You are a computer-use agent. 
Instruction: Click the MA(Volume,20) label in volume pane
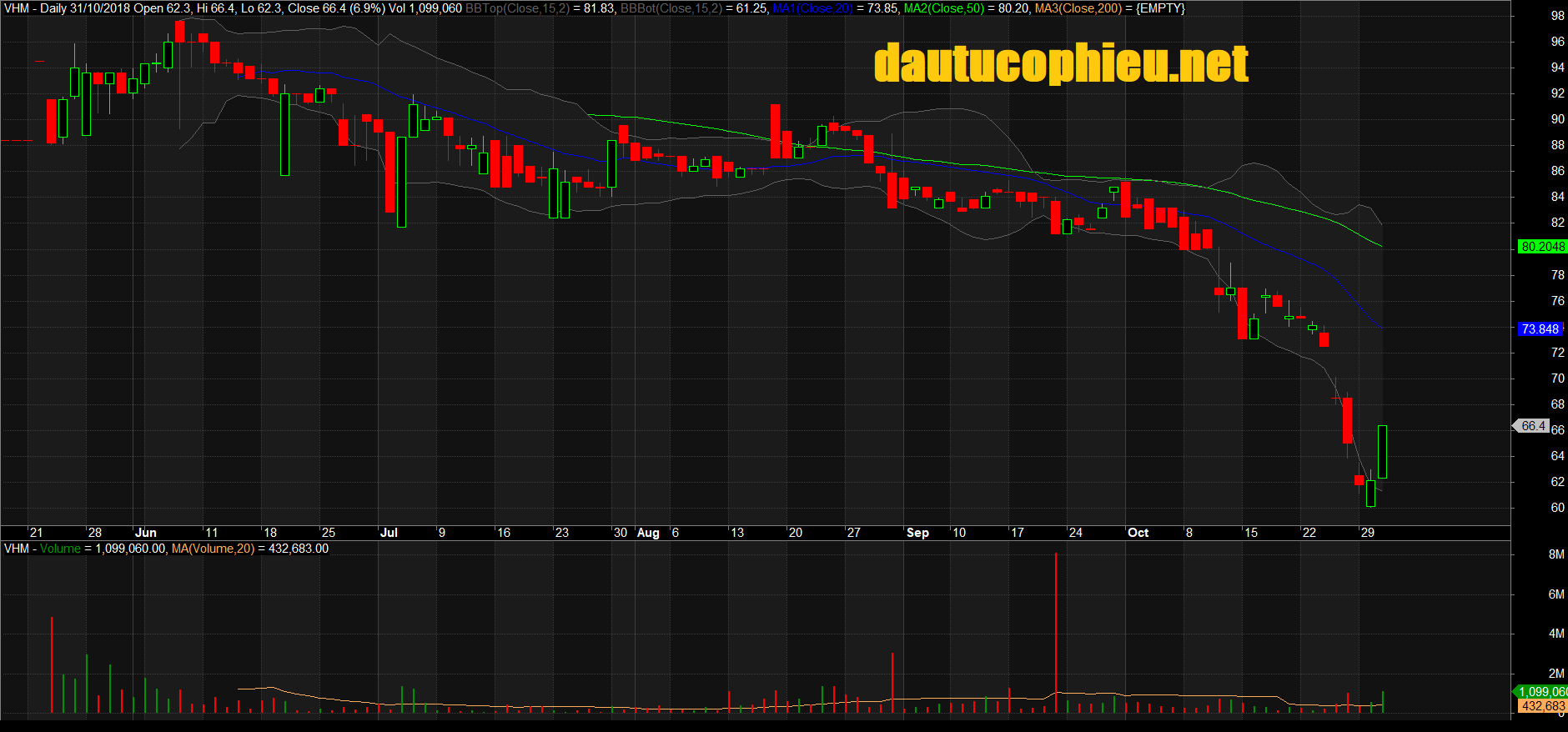(x=213, y=549)
